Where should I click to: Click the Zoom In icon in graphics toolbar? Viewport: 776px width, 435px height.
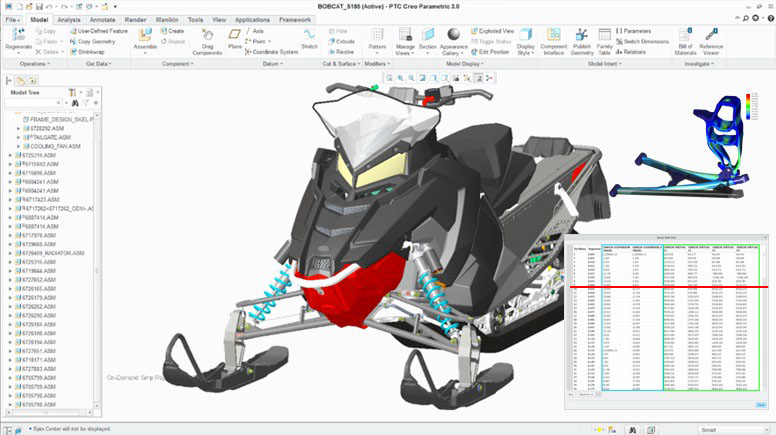tap(400, 78)
